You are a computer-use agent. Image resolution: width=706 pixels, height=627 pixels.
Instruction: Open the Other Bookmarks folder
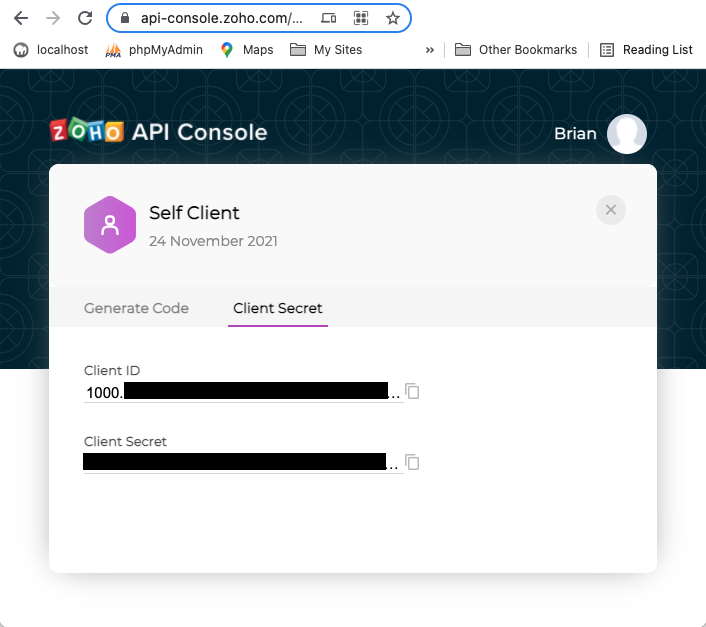point(516,50)
